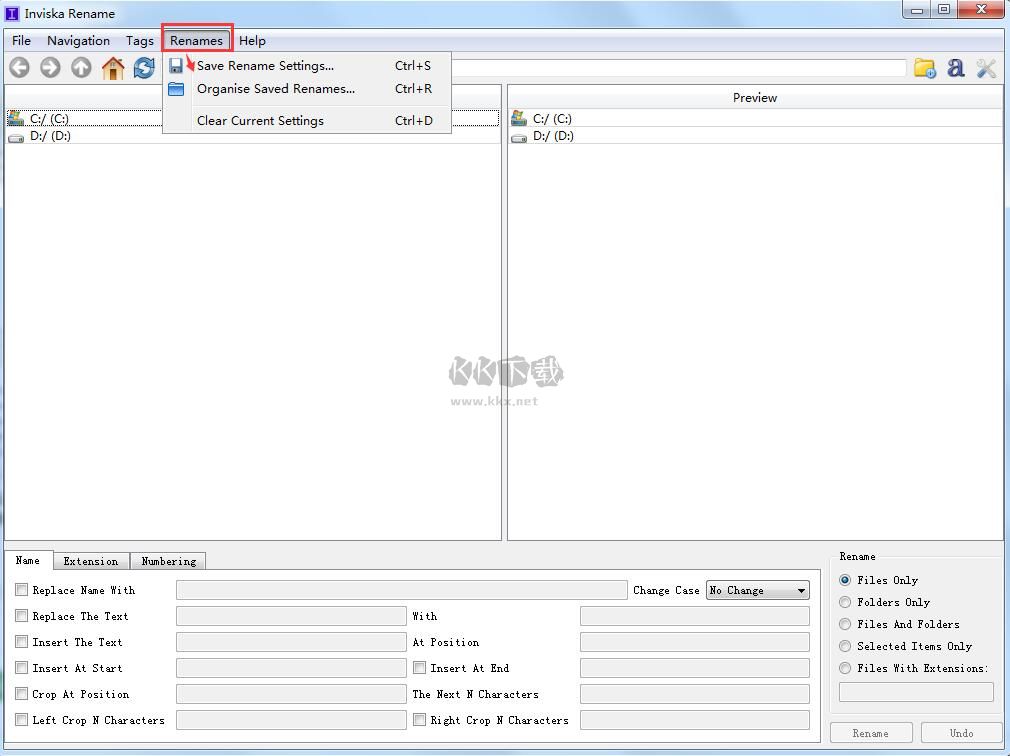Select C:/ (C:) in Preview pane
Viewport: 1010px width, 756px height.
[x=755, y=118]
